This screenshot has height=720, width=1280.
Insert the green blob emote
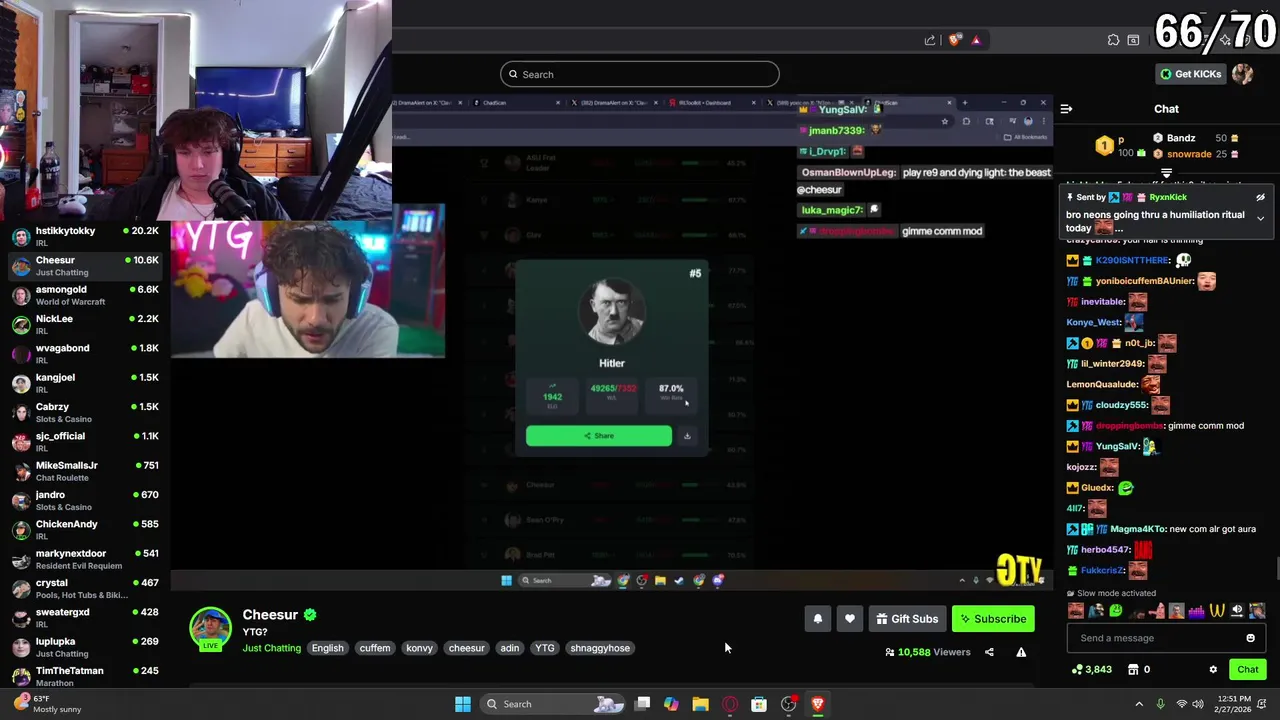point(1116,610)
